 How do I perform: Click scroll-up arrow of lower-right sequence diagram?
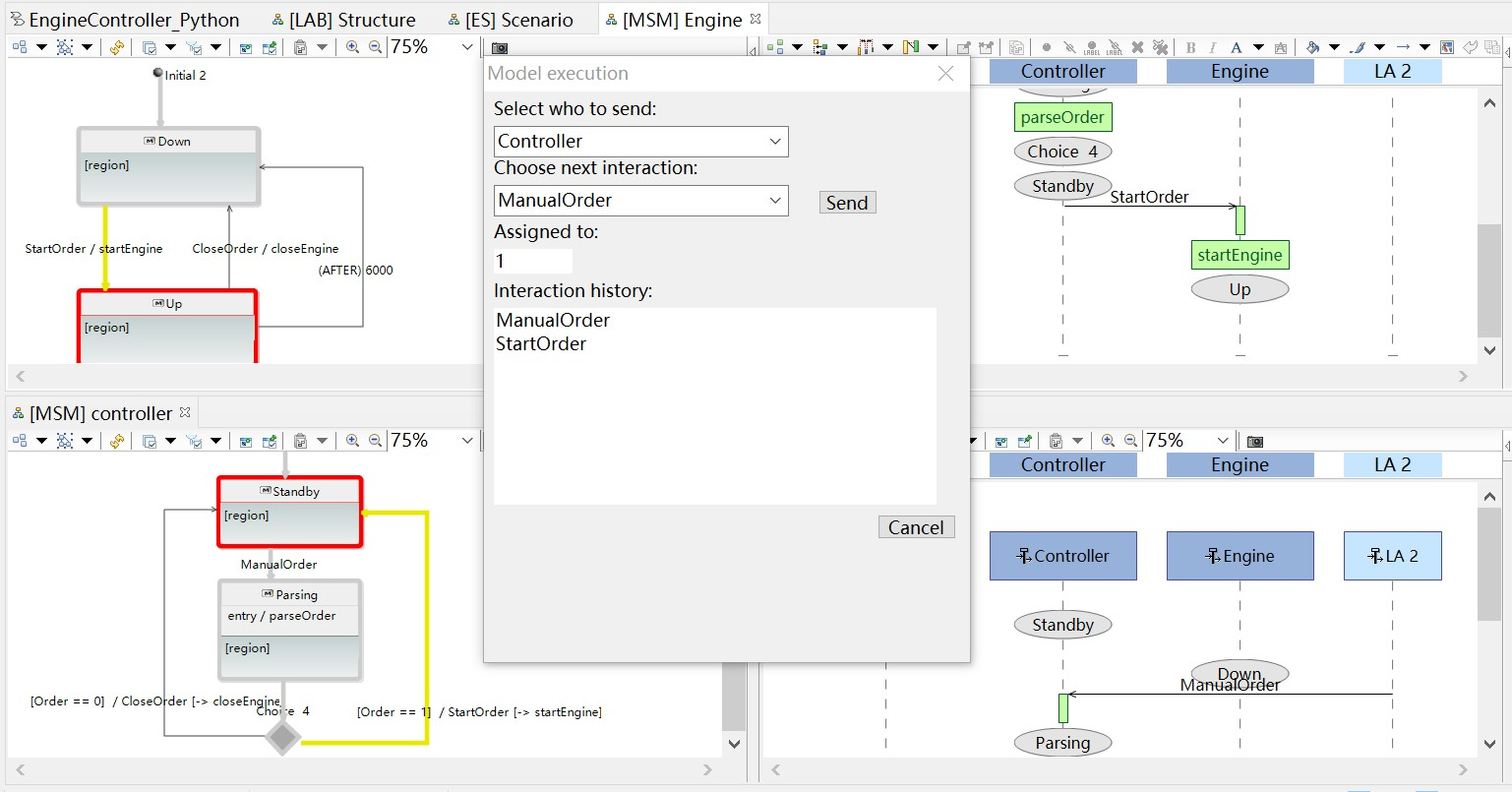(1489, 497)
